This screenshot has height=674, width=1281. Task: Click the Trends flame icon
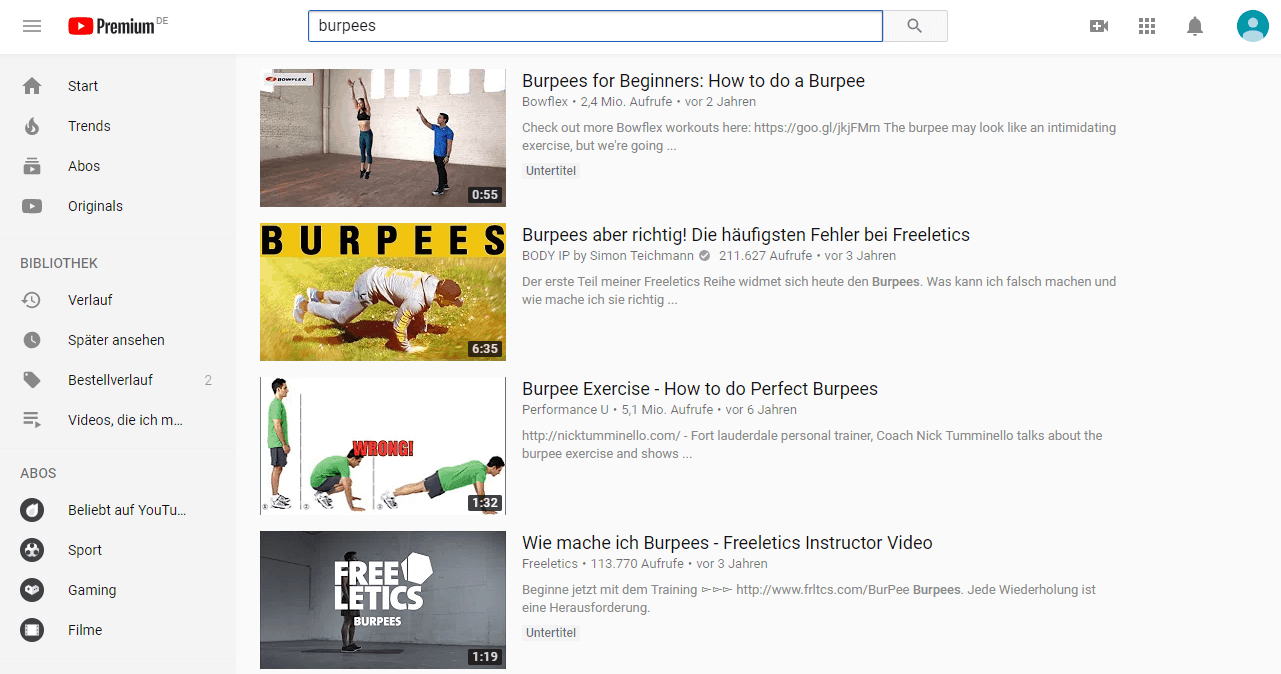pos(32,126)
